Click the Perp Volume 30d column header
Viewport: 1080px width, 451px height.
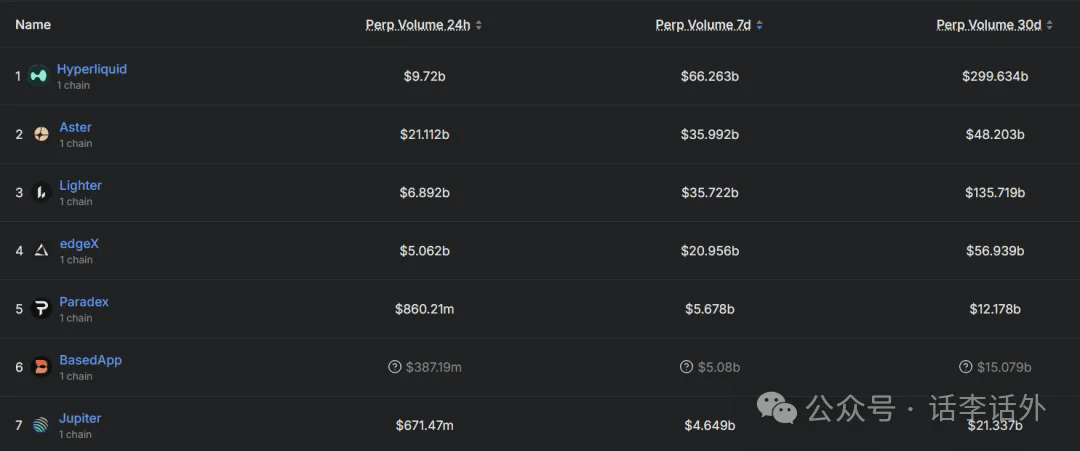pos(989,25)
